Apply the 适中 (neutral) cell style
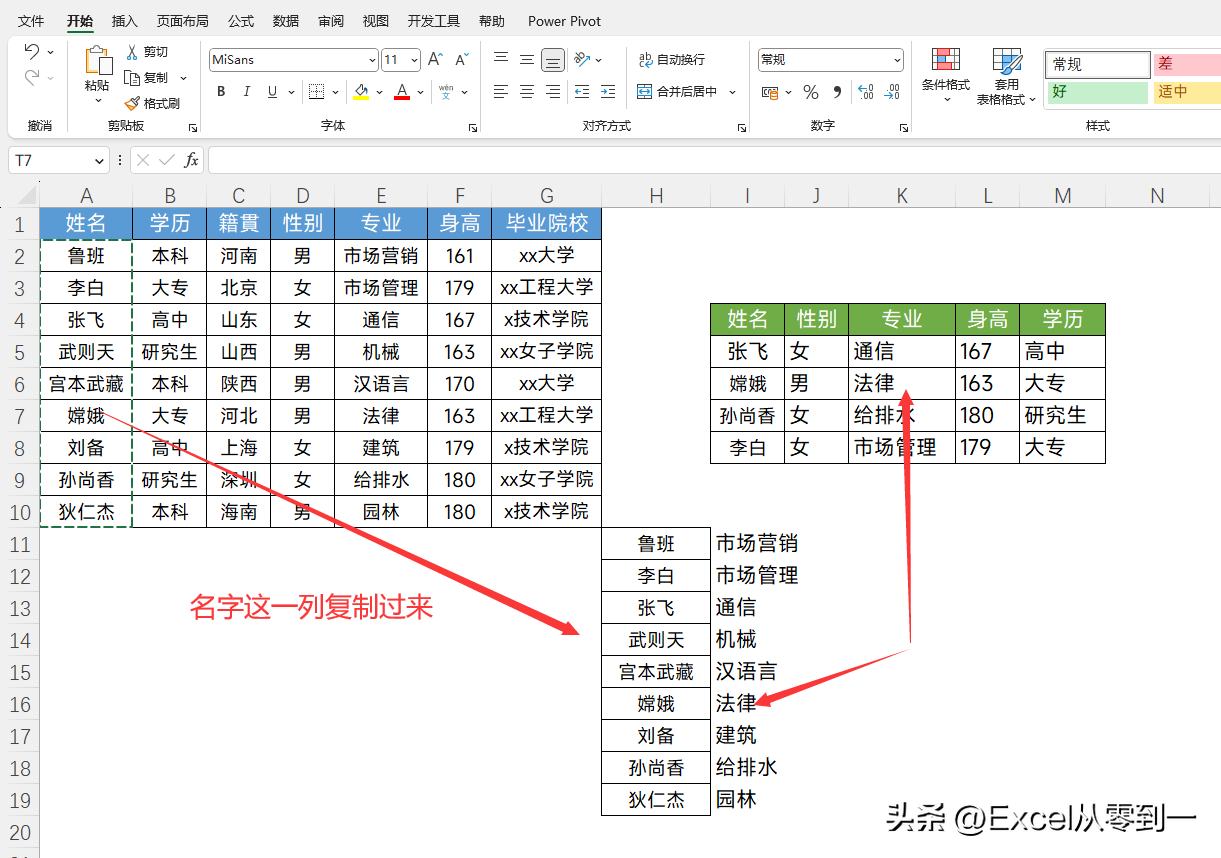 [x=1187, y=92]
